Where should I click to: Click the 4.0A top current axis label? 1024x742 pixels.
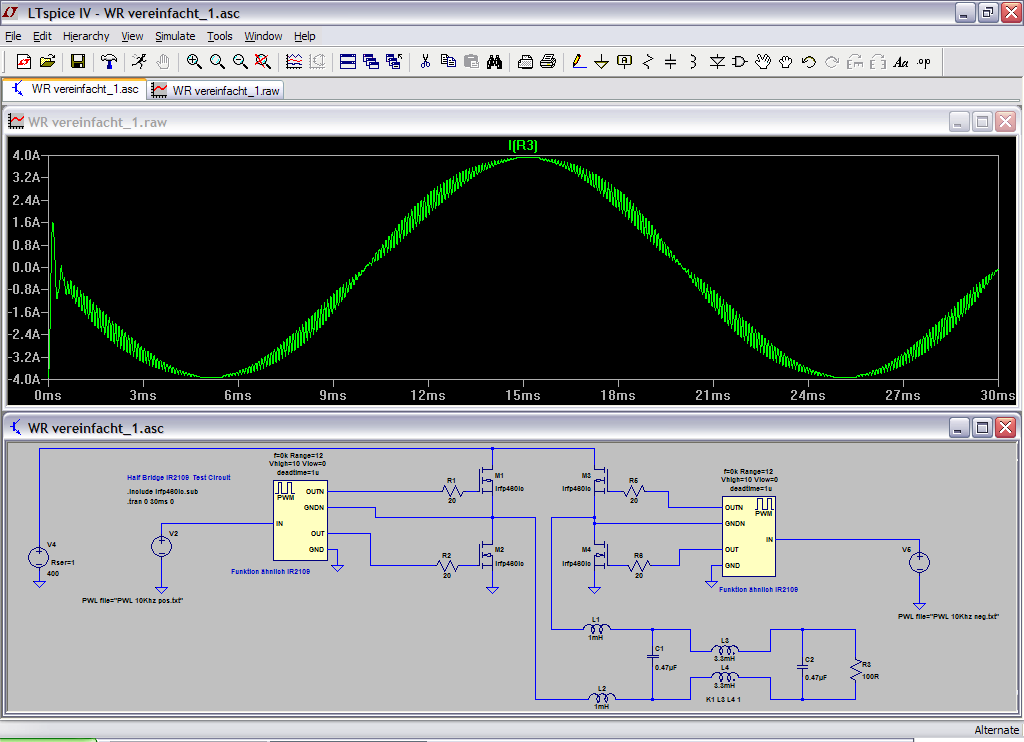[x=27, y=155]
